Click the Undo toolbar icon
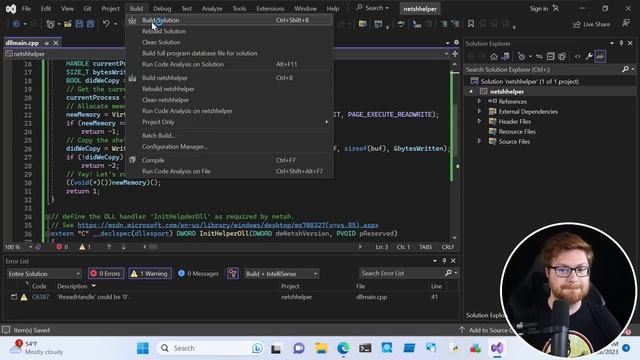Image resolution: width=640 pixels, height=360 pixels. pyautogui.click(x=106, y=24)
